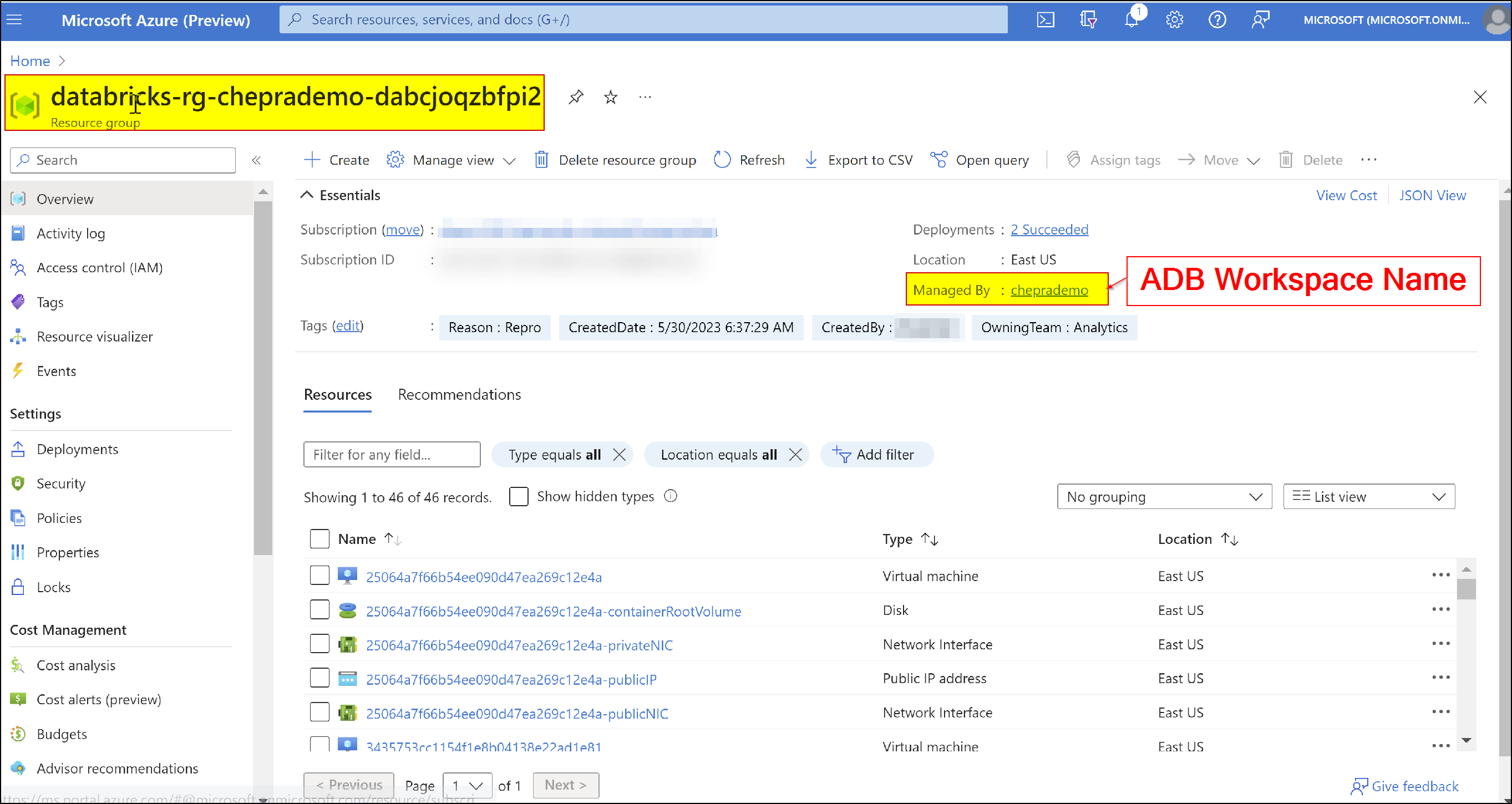Sort resources by Name column
The width and height of the screenshot is (1512, 804).
[369, 540]
